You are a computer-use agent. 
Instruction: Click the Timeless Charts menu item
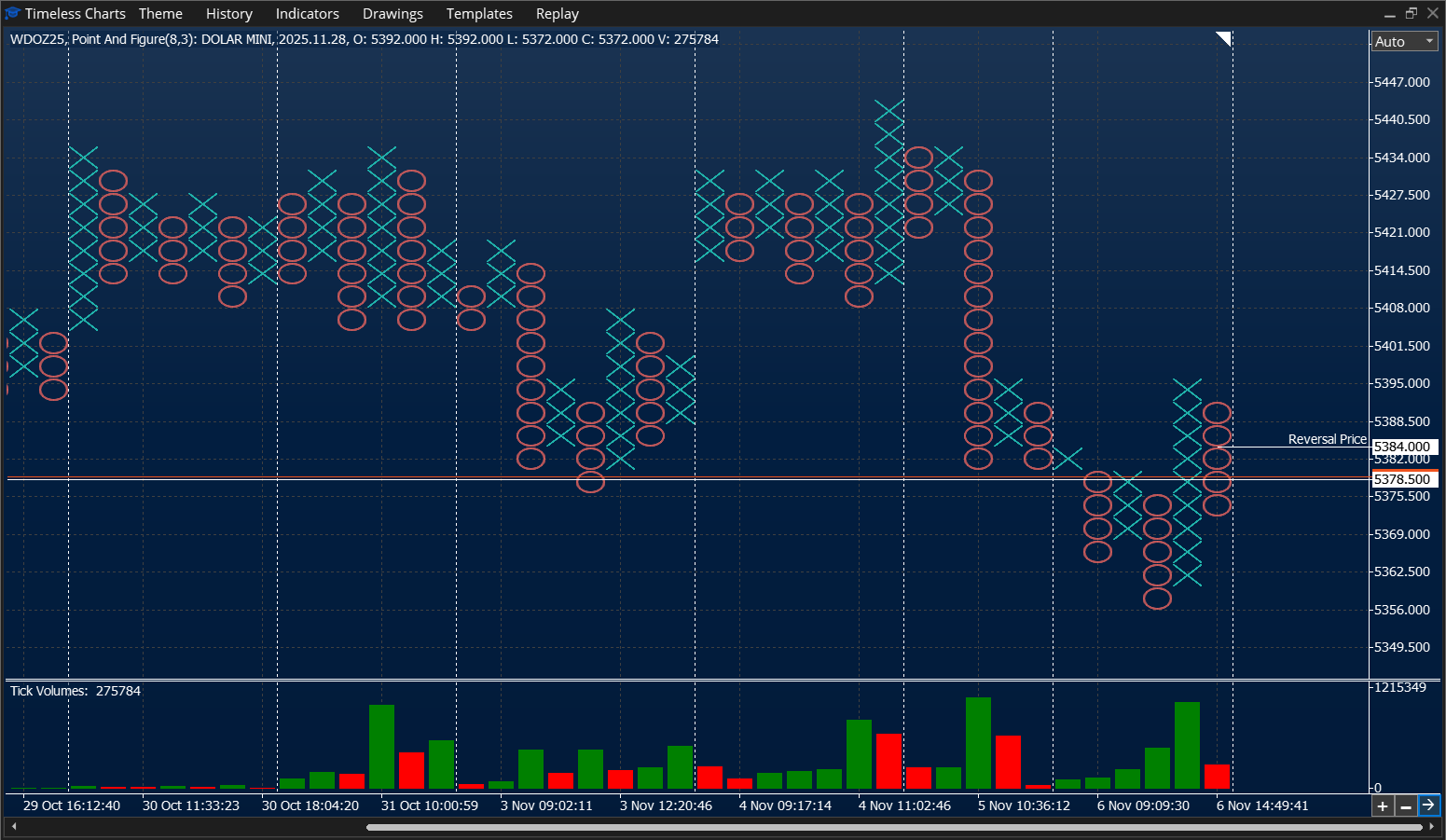(x=75, y=13)
